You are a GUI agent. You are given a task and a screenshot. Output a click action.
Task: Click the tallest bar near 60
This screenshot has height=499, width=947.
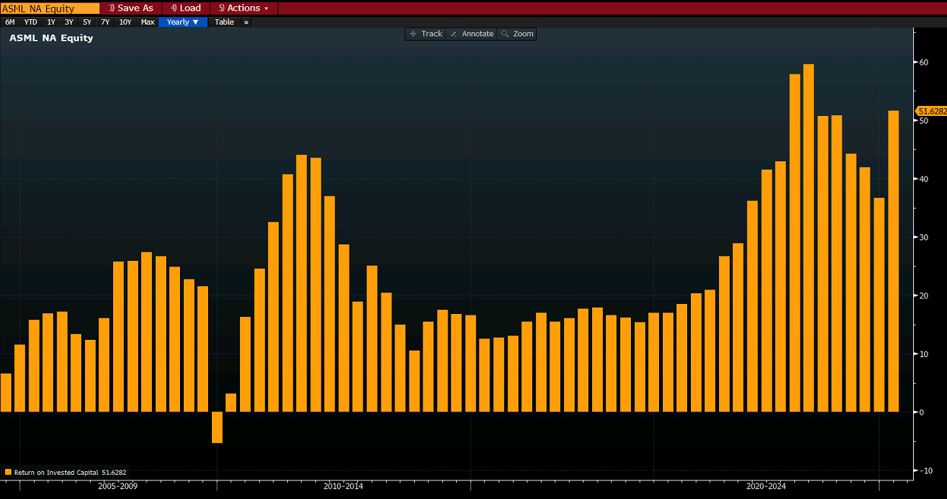pos(809,238)
